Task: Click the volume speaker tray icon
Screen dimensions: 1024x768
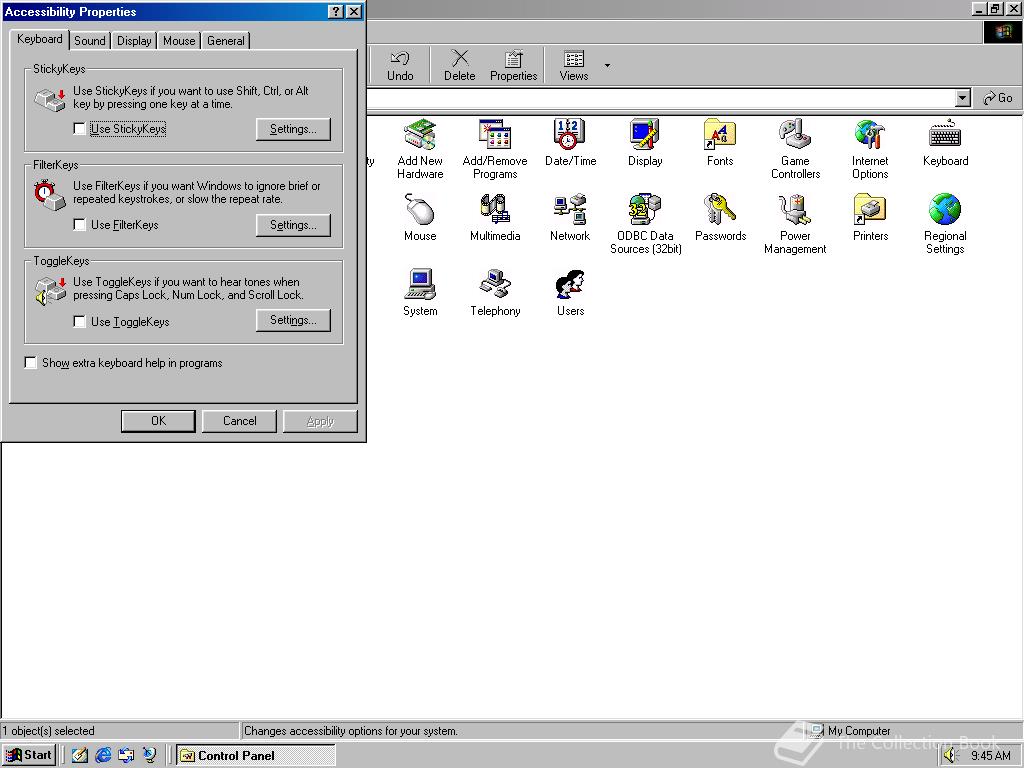Action: click(x=950, y=756)
